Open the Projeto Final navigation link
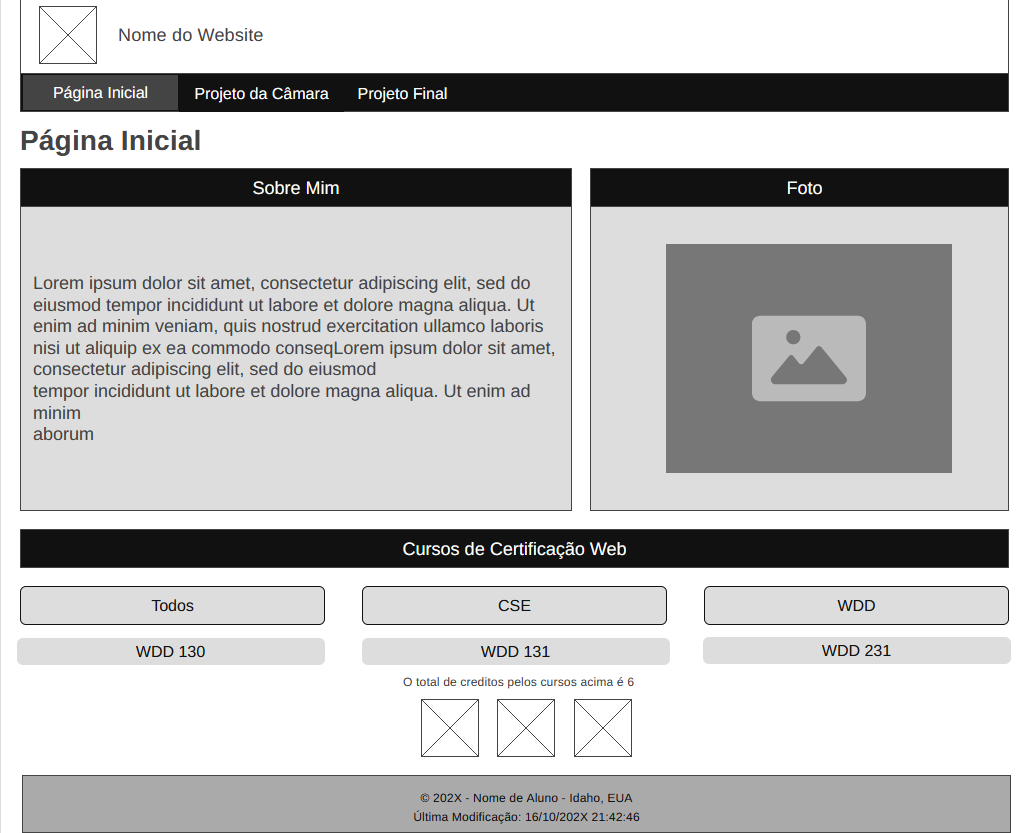 [x=402, y=93]
